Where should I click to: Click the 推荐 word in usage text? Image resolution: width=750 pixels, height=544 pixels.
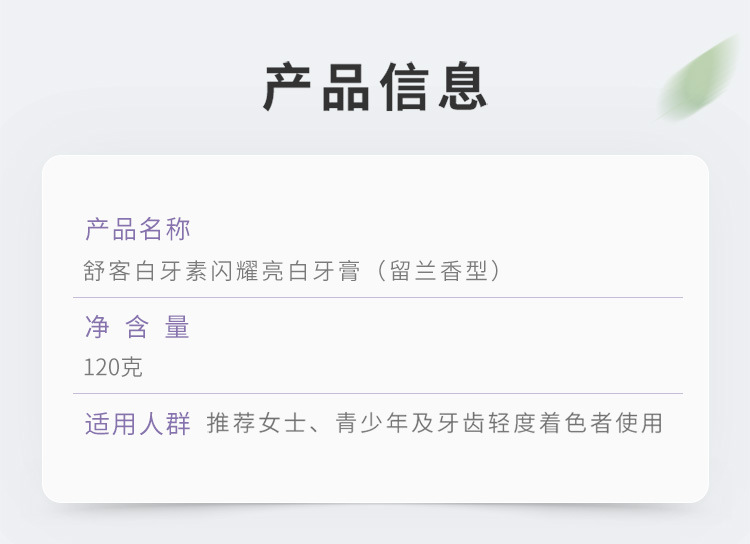[x=230, y=424]
